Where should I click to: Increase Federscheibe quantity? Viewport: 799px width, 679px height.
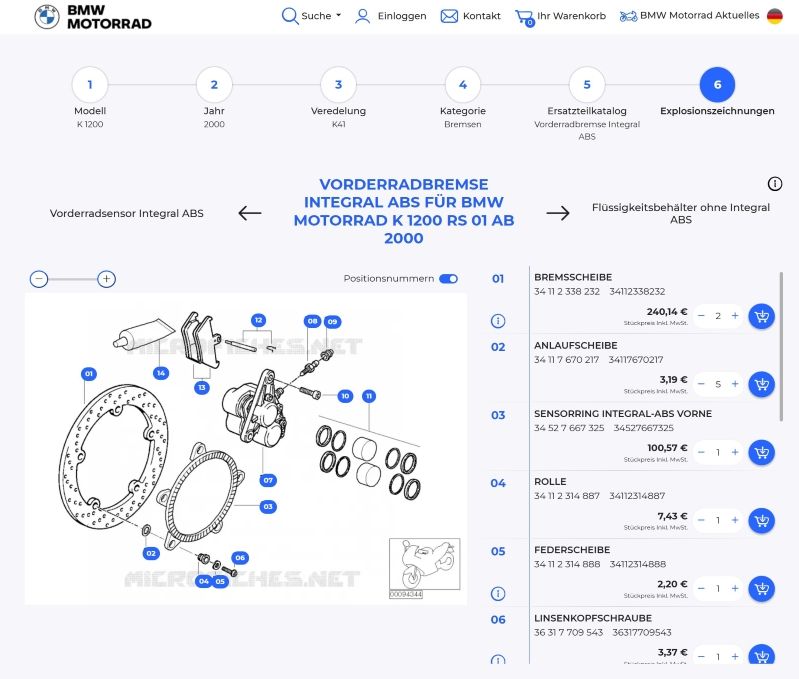[x=735, y=588]
